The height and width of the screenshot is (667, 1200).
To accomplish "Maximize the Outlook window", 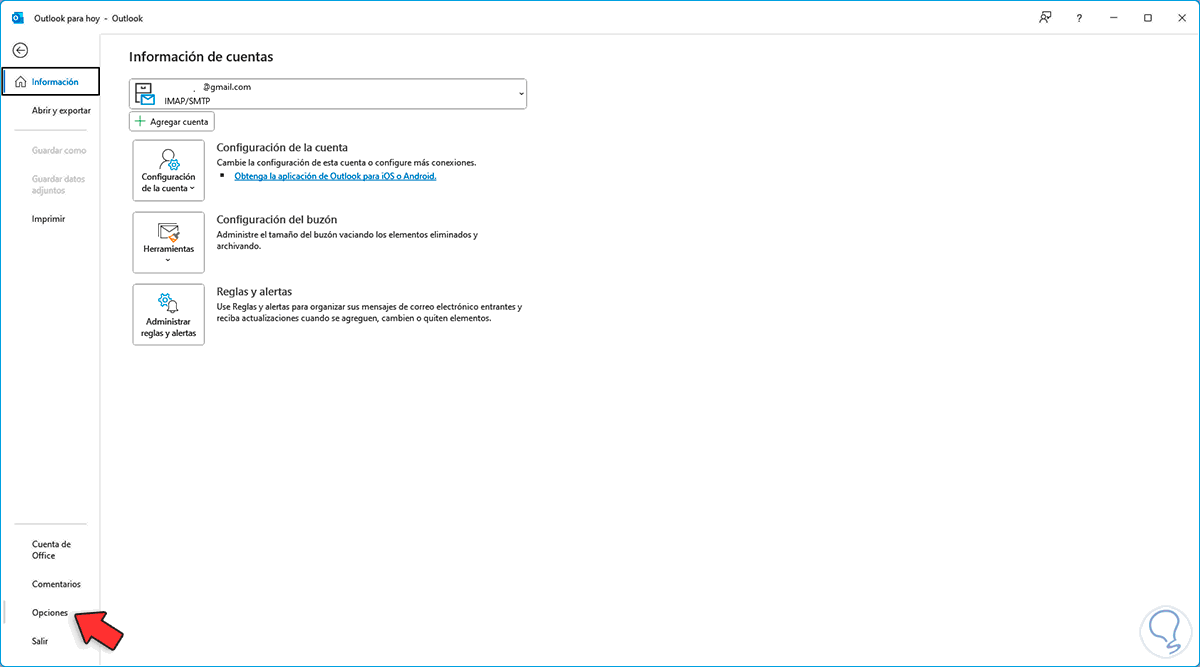I will (1148, 17).
